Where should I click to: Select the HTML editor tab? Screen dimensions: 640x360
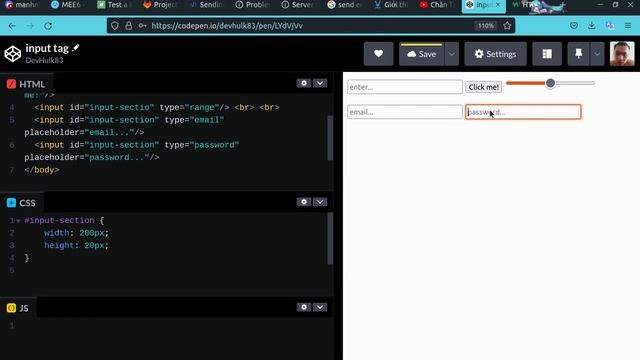(x=26, y=84)
